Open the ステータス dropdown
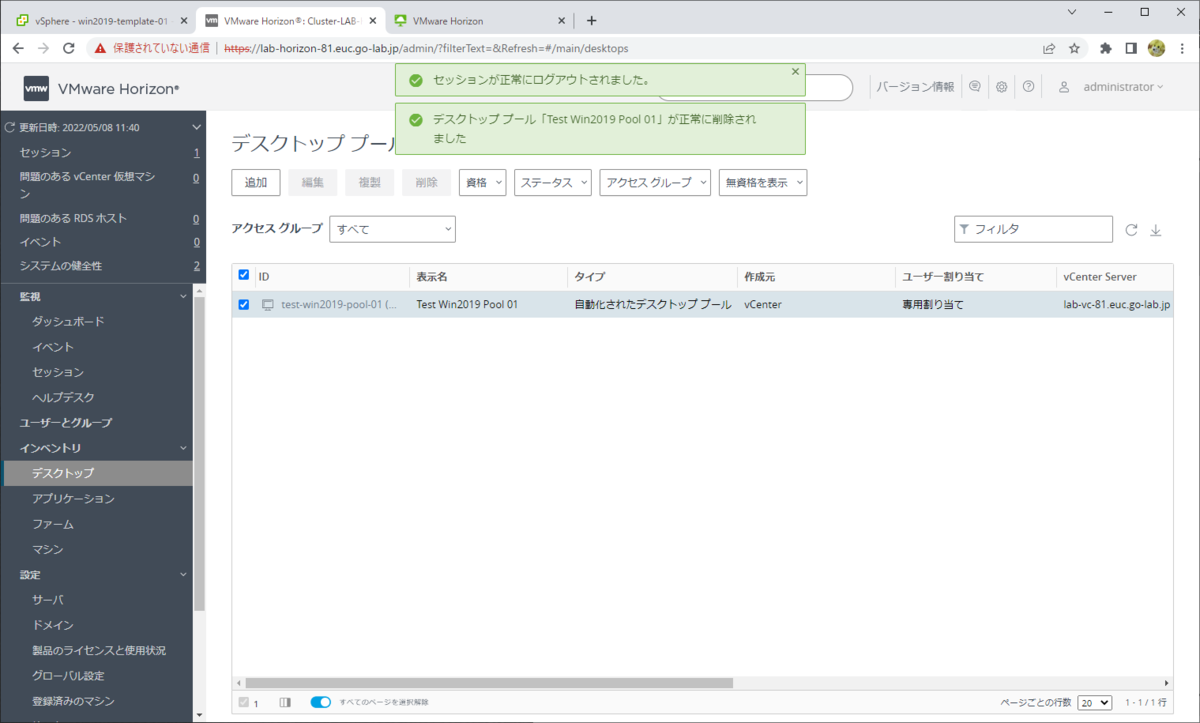1200x723 pixels. (x=553, y=182)
